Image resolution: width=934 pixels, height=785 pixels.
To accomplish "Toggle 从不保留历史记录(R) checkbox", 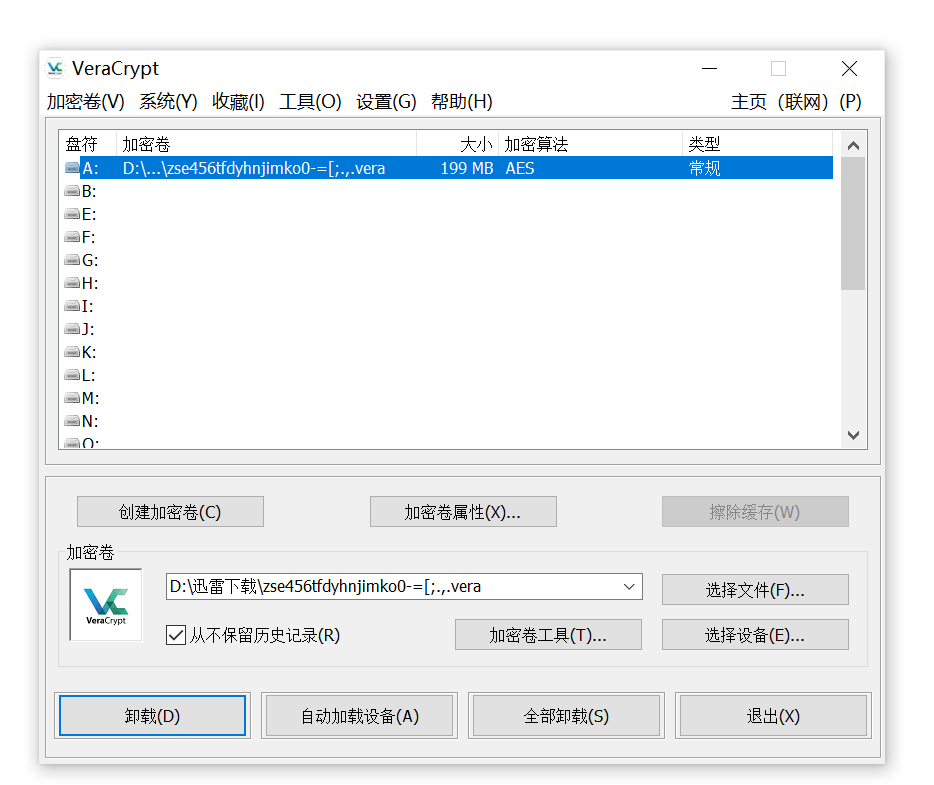I will point(176,635).
